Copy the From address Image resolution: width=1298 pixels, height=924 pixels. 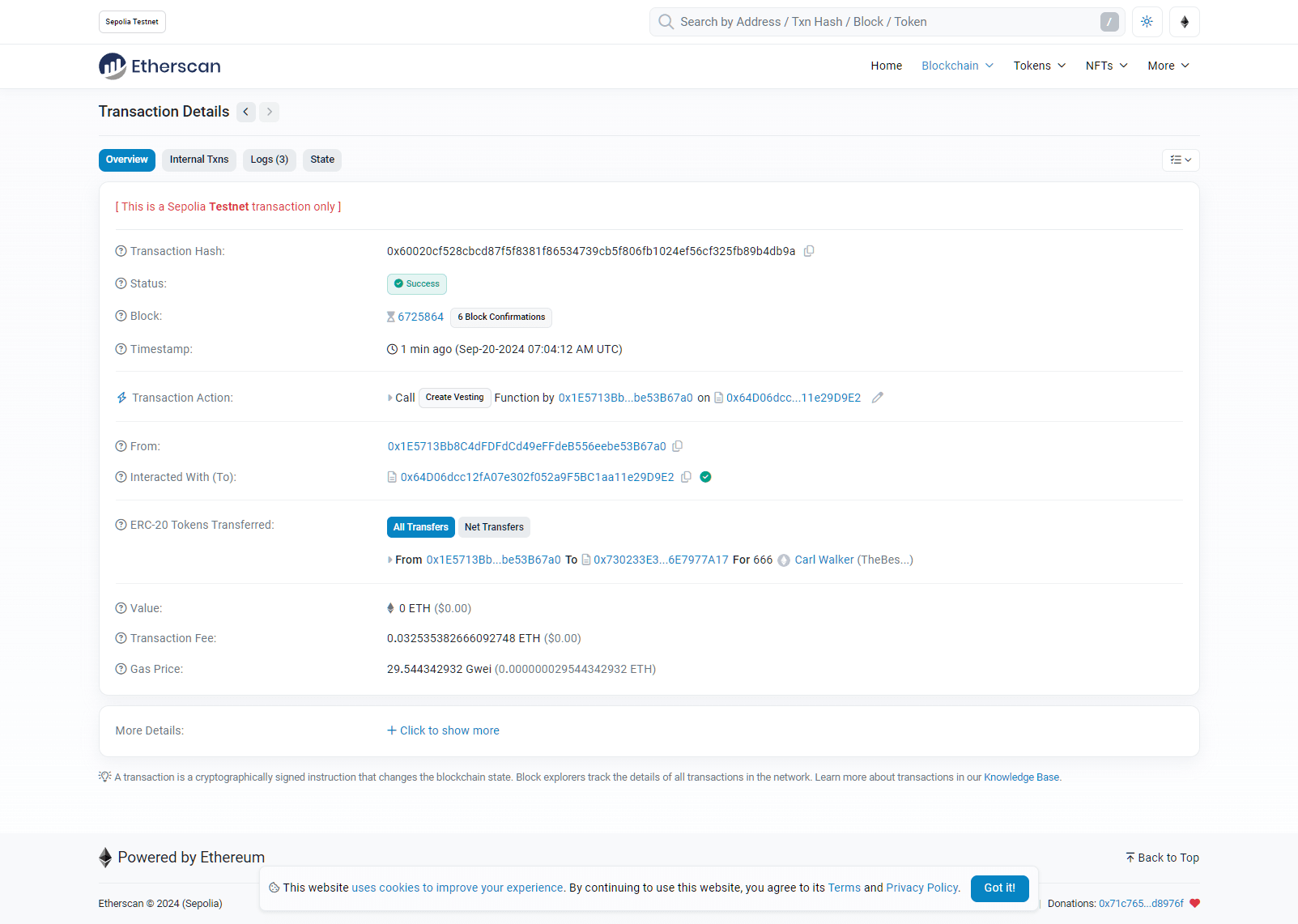point(679,446)
